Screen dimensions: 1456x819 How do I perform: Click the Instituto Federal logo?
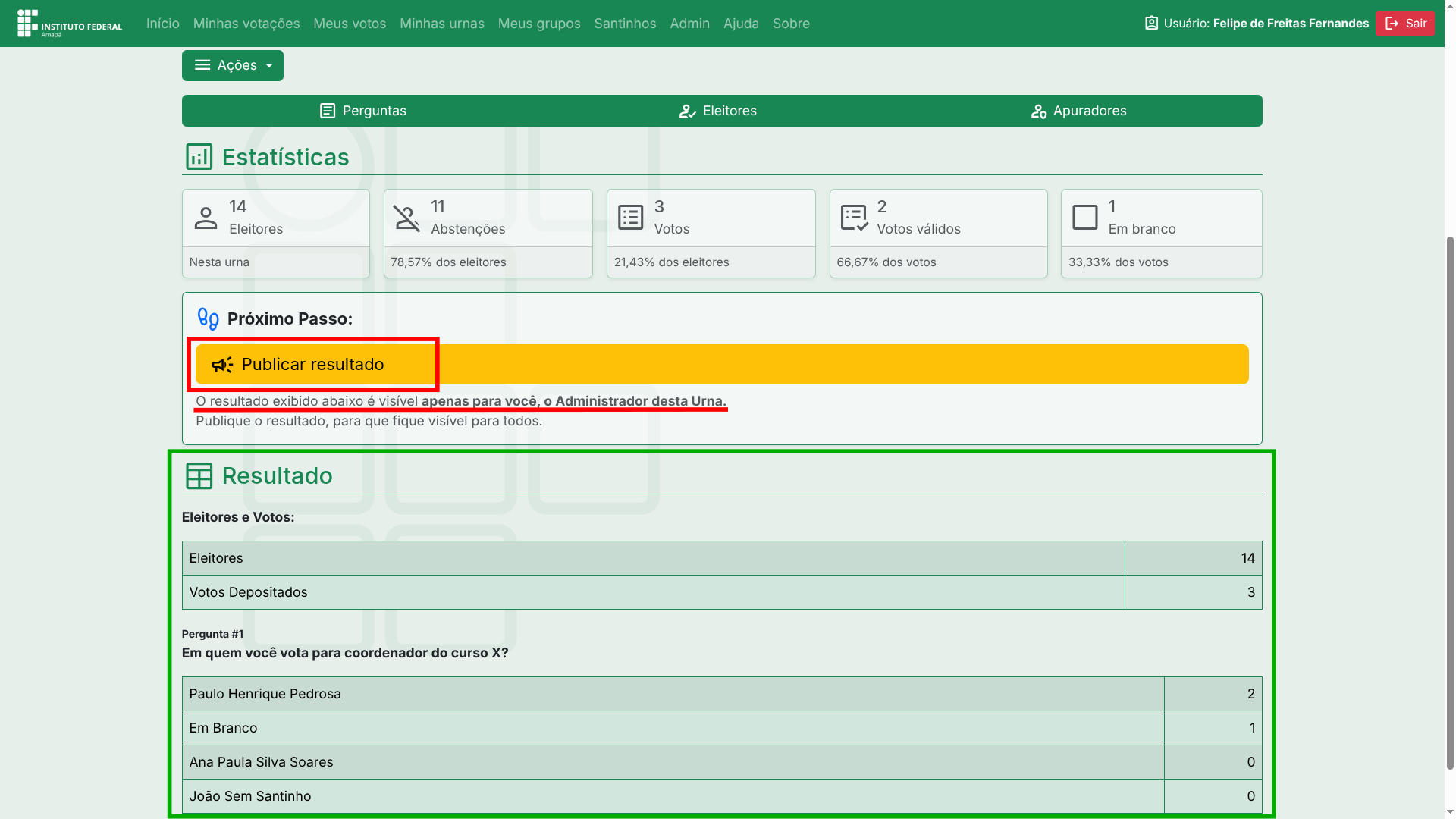pyautogui.click(x=69, y=24)
